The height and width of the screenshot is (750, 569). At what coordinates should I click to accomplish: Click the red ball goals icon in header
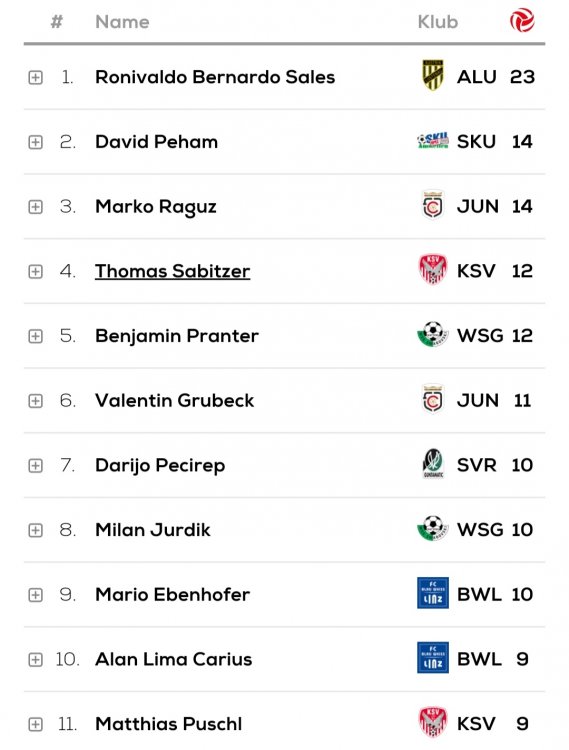[x=522, y=21]
